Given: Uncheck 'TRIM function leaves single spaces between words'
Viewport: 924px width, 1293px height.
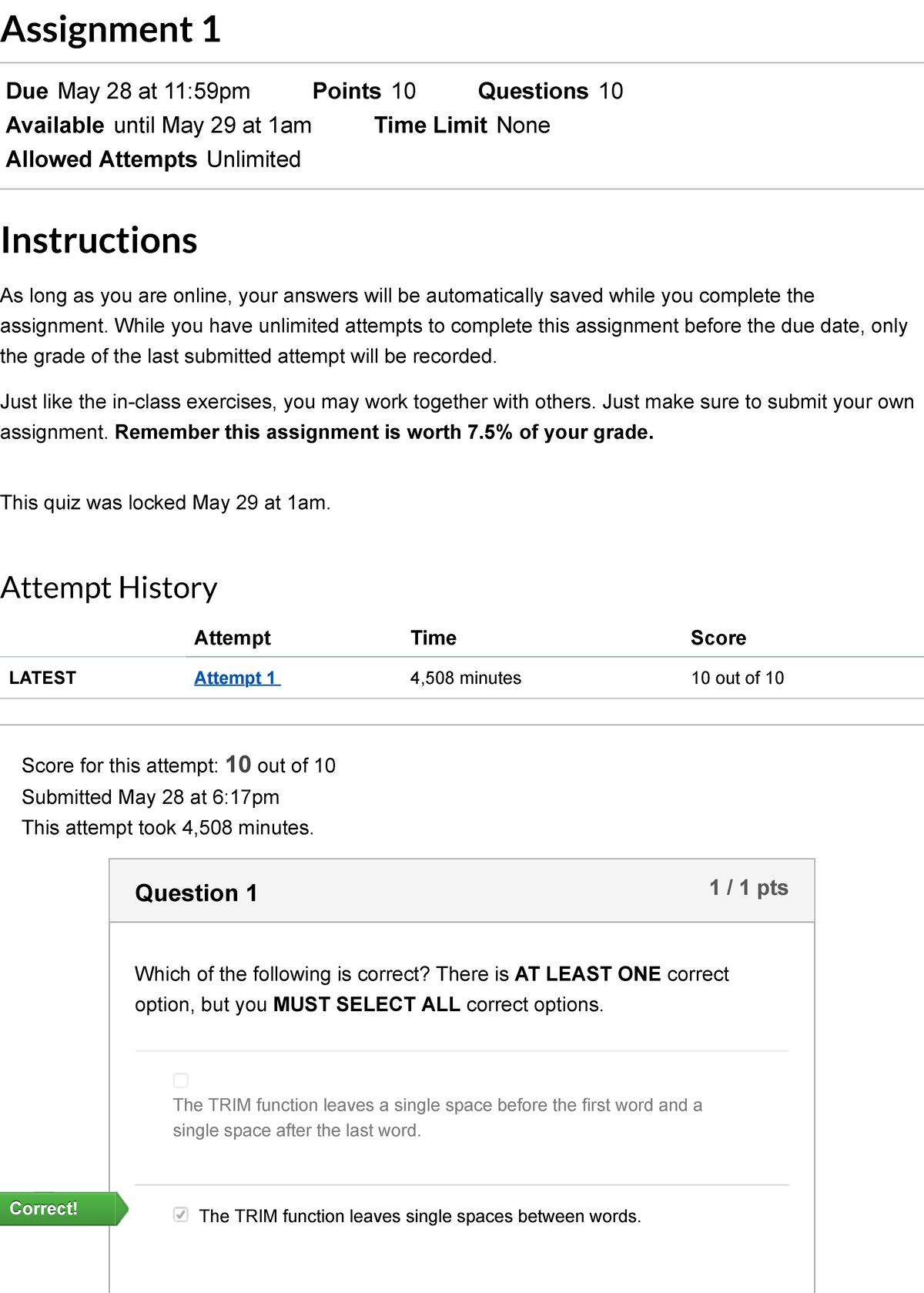Looking at the screenshot, I should pyautogui.click(x=180, y=1215).
